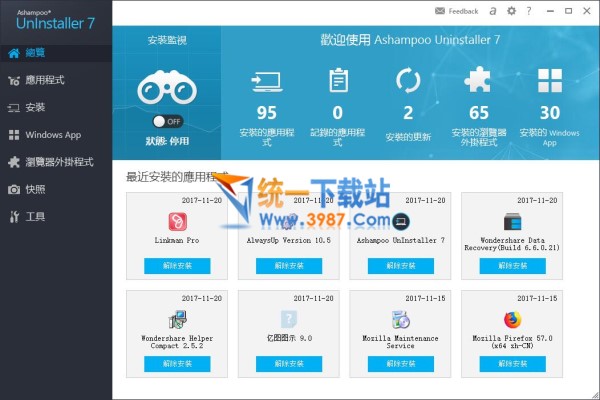The width and height of the screenshot is (600, 400).
Task: Click the installed applications laptop icon
Action: click(267, 81)
